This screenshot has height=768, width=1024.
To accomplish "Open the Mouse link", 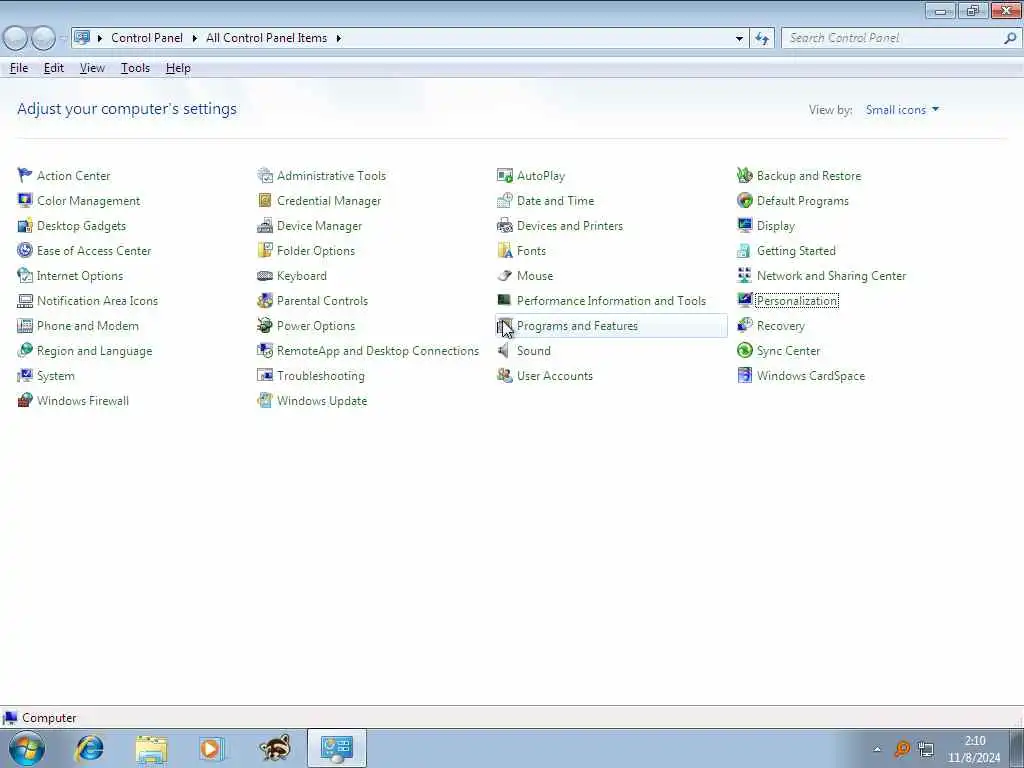I will [x=535, y=276].
